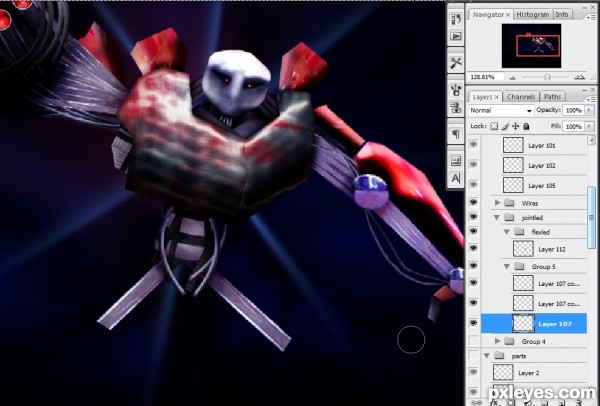Click the Navigator zoom out icon
Screen dimensions: 600x406
click(512, 77)
